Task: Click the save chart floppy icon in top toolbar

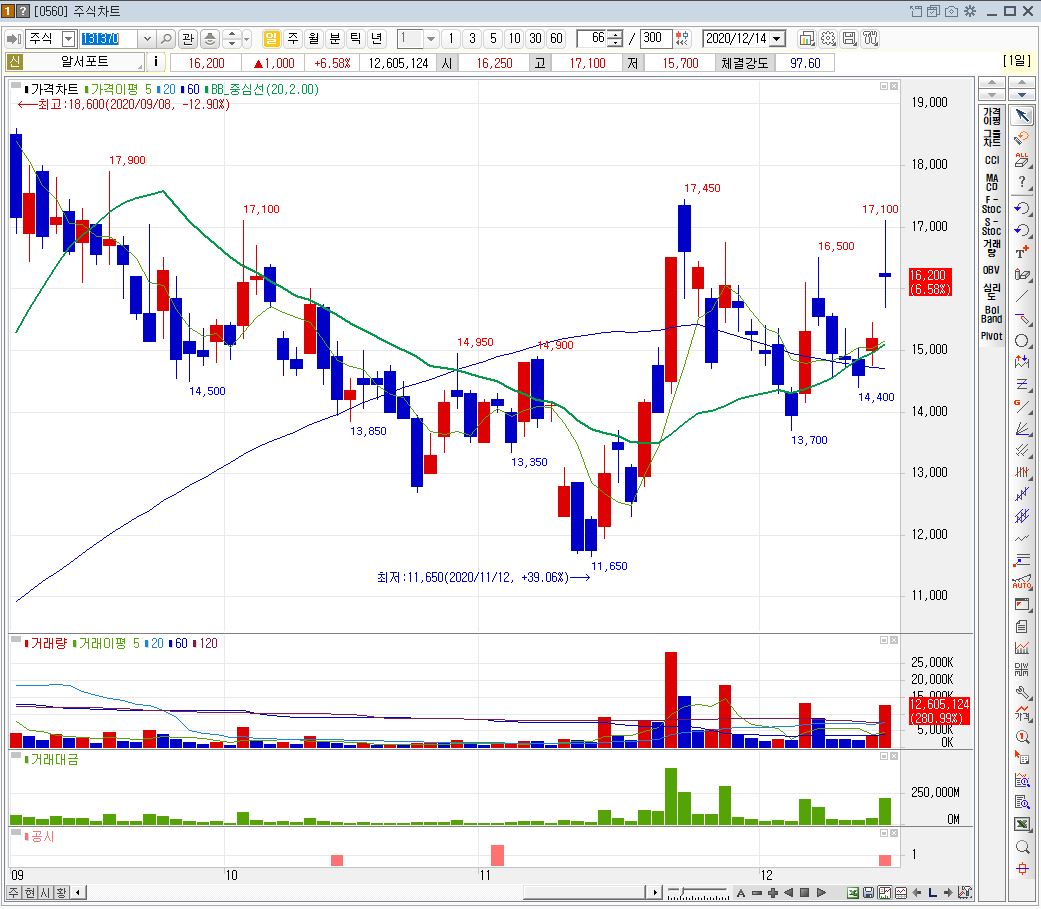Action: coord(849,39)
